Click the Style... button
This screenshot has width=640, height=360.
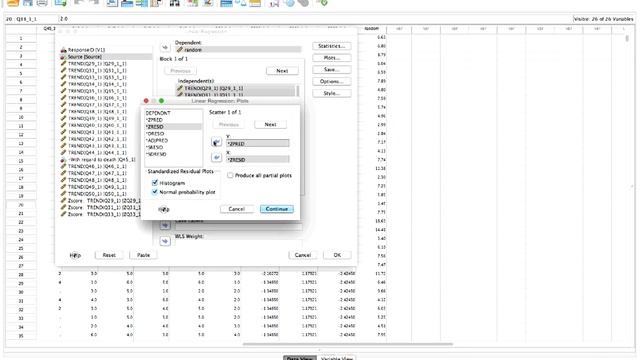coord(332,93)
